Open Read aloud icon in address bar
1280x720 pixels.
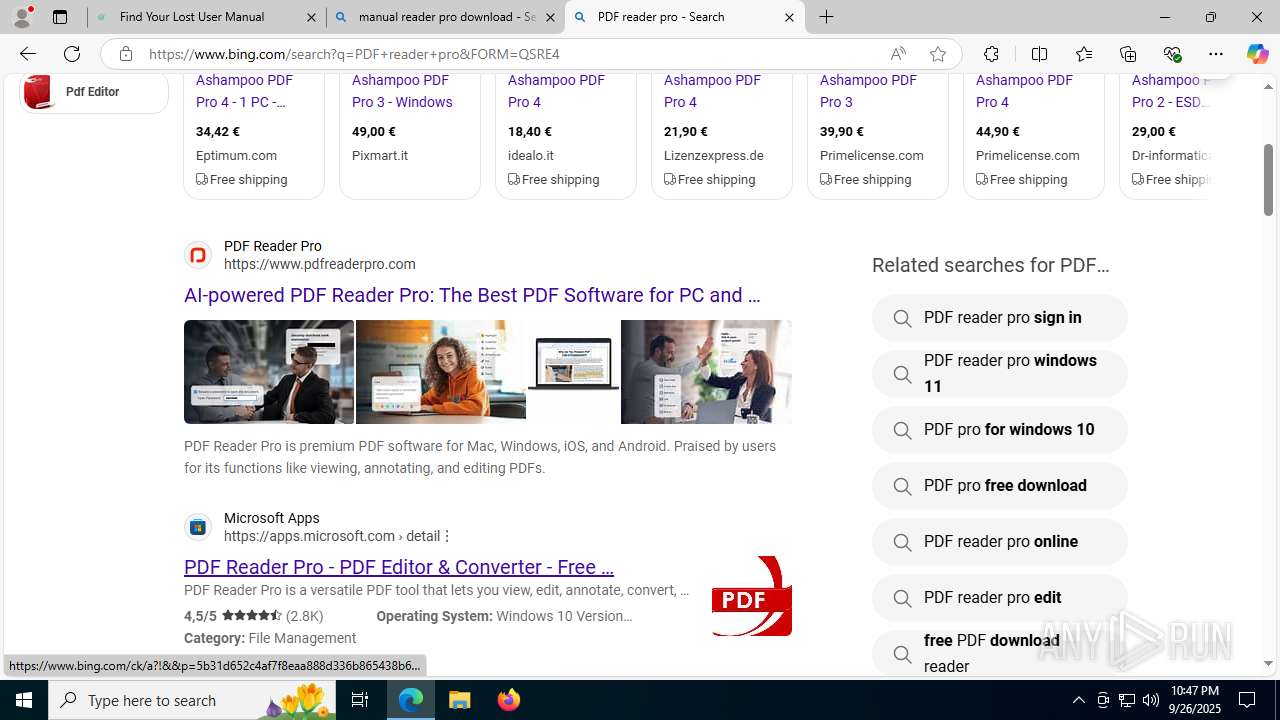pos(898,54)
